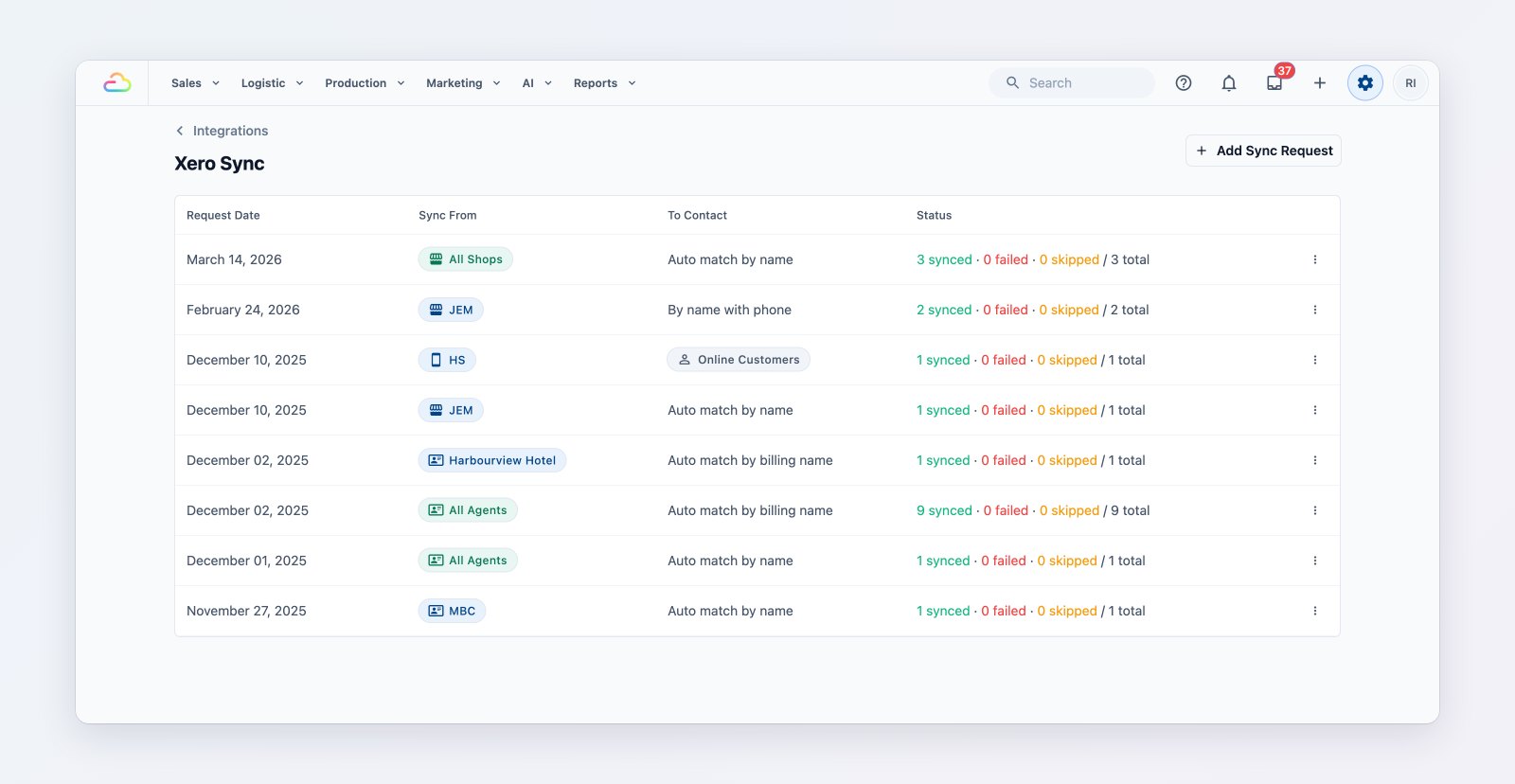Image resolution: width=1515 pixels, height=784 pixels.
Task: Click the Harbourview Hotel tag
Action: click(492, 460)
